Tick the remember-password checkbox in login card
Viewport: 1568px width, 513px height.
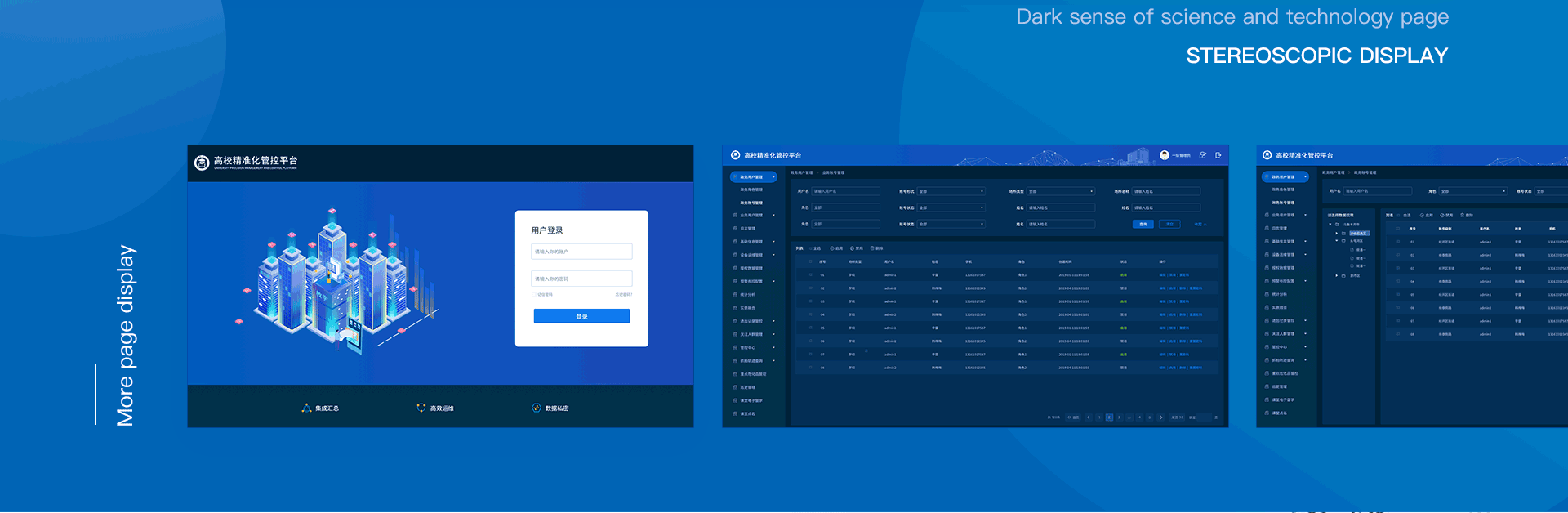pyautogui.click(x=534, y=295)
